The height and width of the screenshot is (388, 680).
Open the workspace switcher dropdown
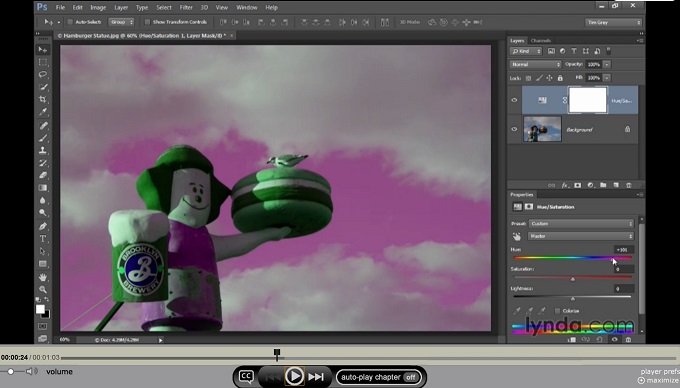tap(613, 22)
